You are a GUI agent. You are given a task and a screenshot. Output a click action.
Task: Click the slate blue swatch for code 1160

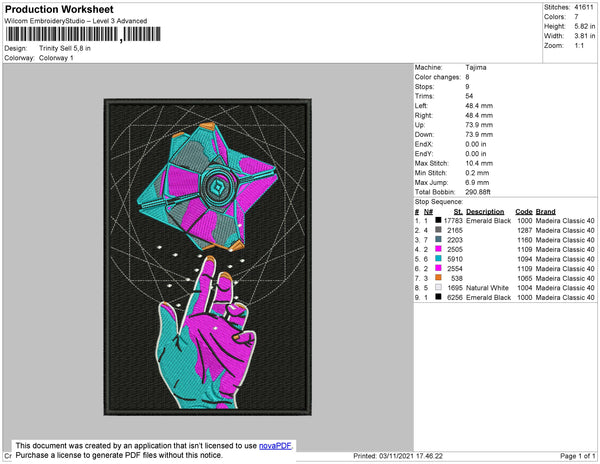pyautogui.click(x=438, y=239)
